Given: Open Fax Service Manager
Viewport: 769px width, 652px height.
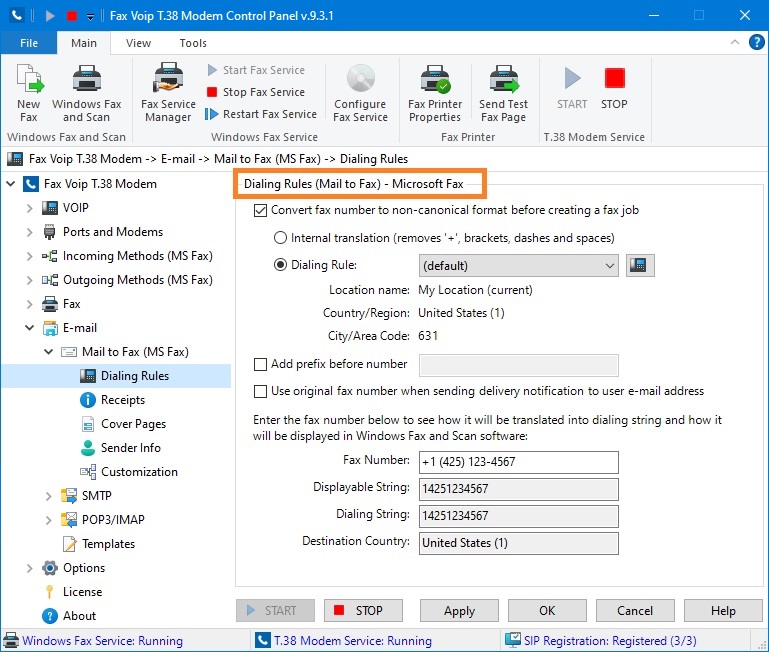Looking at the screenshot, I should (168, 93).
